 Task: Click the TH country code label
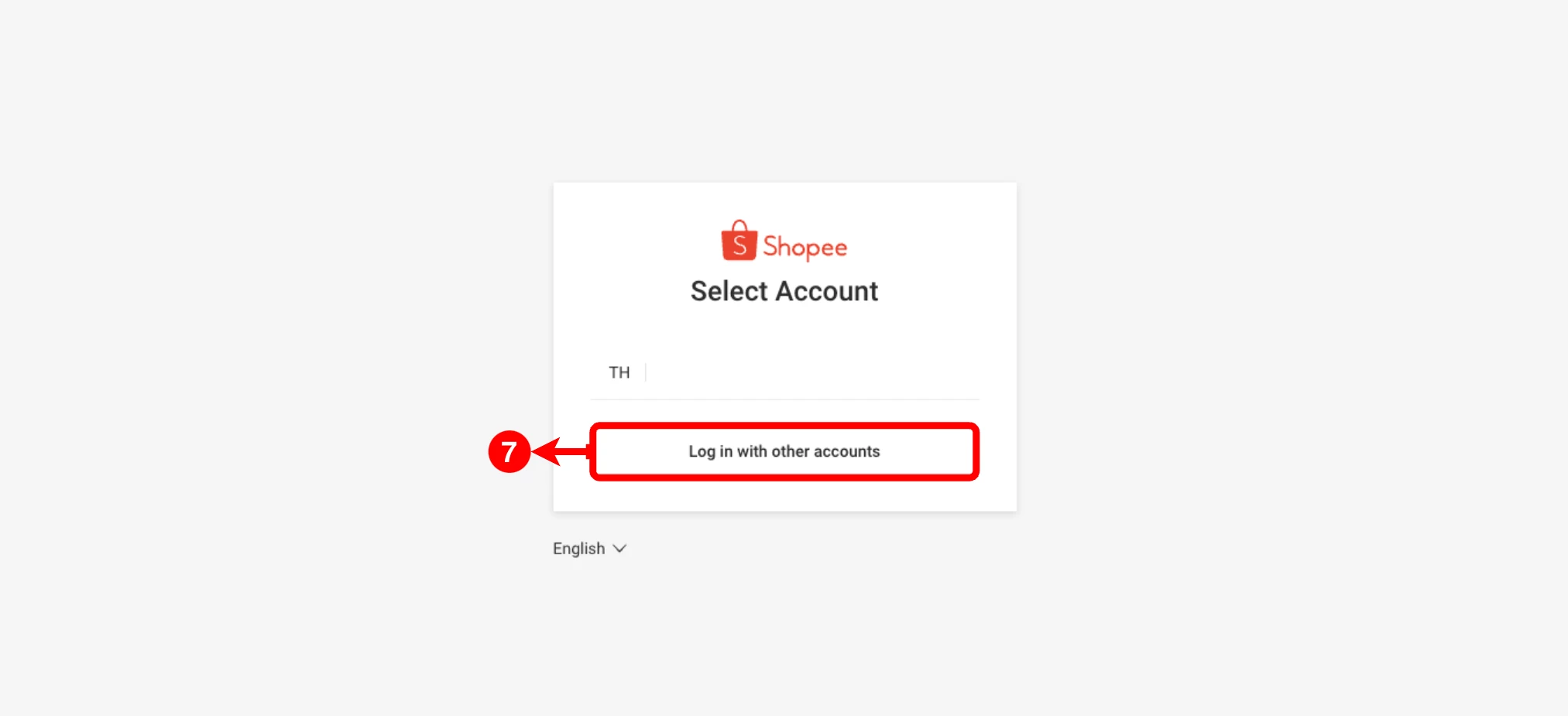point(619,372)
